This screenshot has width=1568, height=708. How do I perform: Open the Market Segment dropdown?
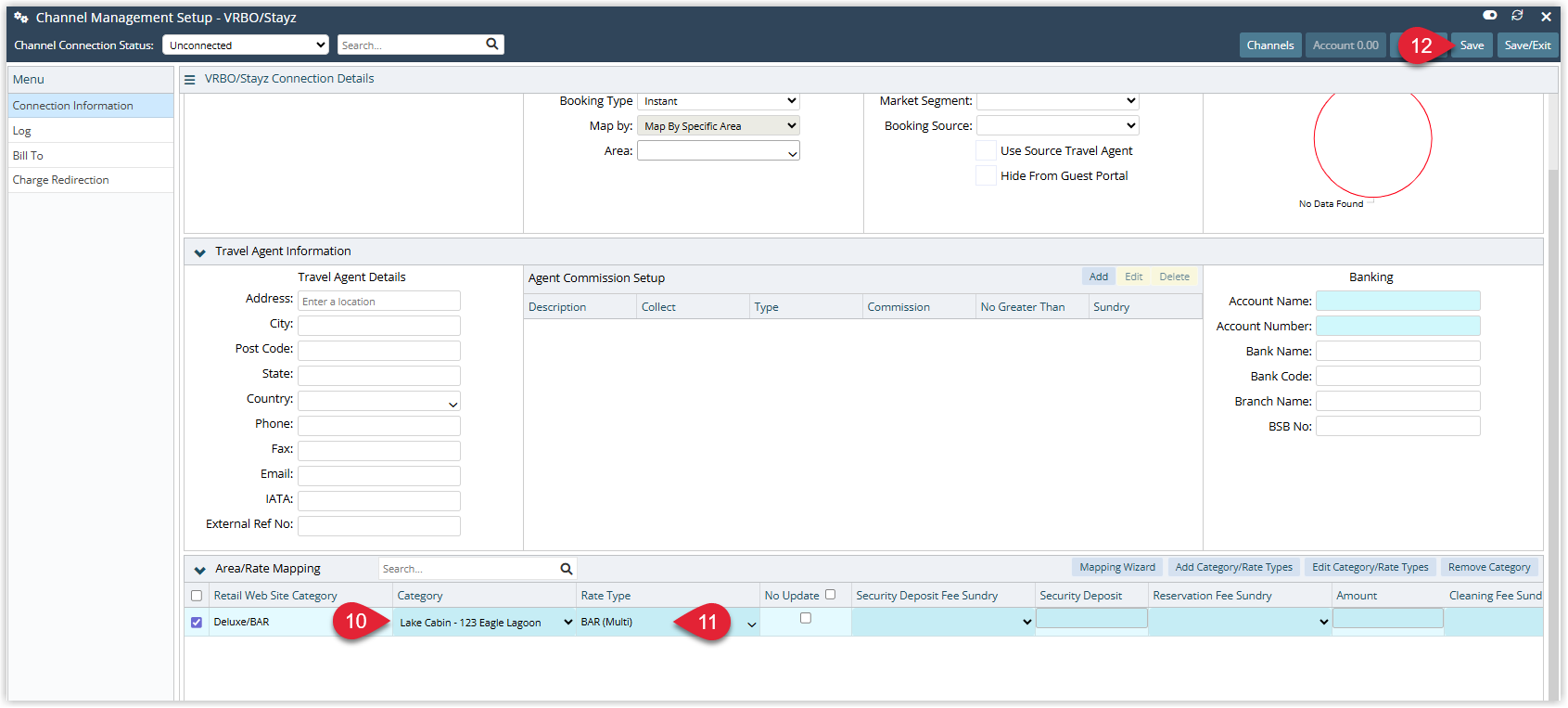(1058, 101)
